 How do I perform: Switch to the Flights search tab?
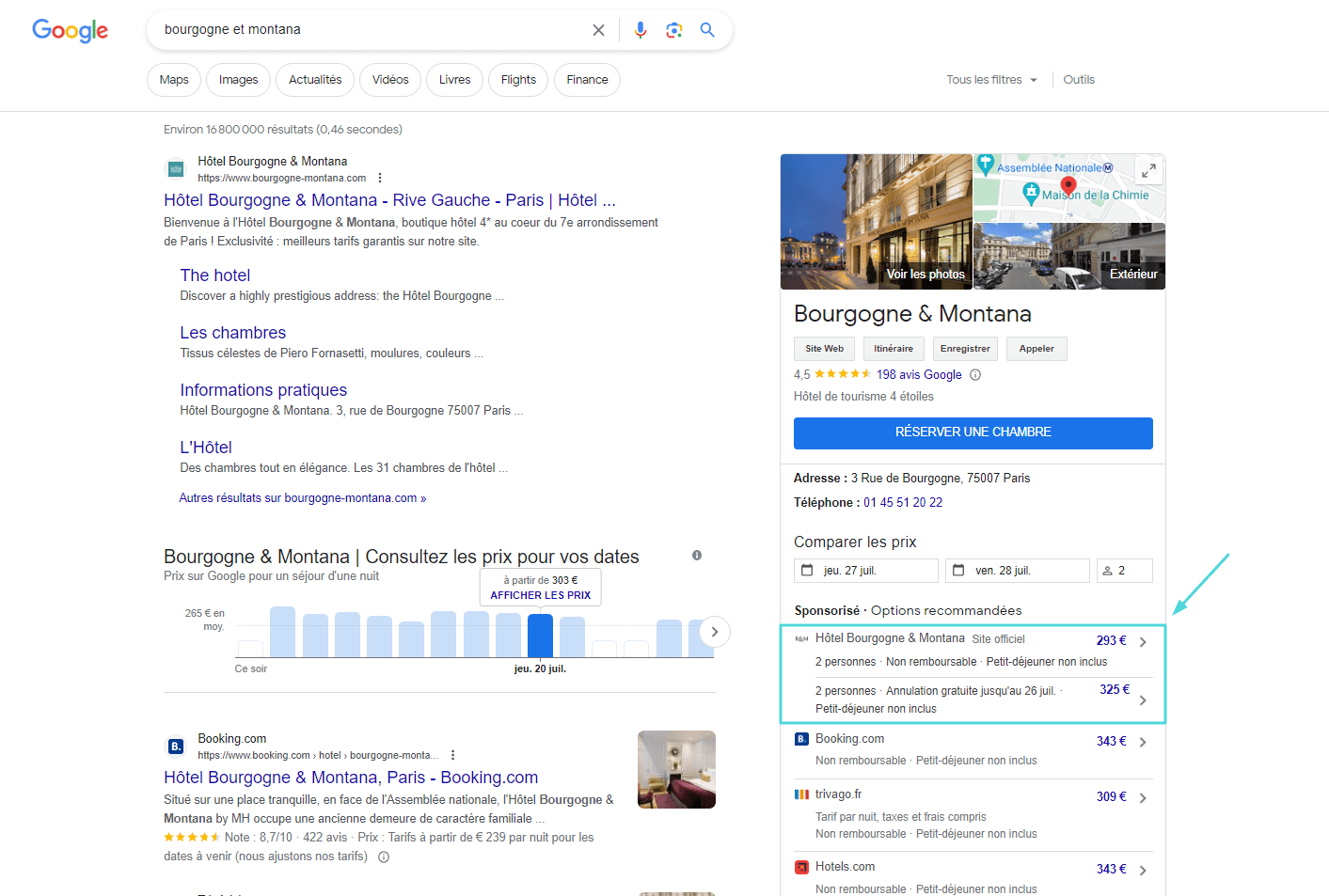coord(518,79)
